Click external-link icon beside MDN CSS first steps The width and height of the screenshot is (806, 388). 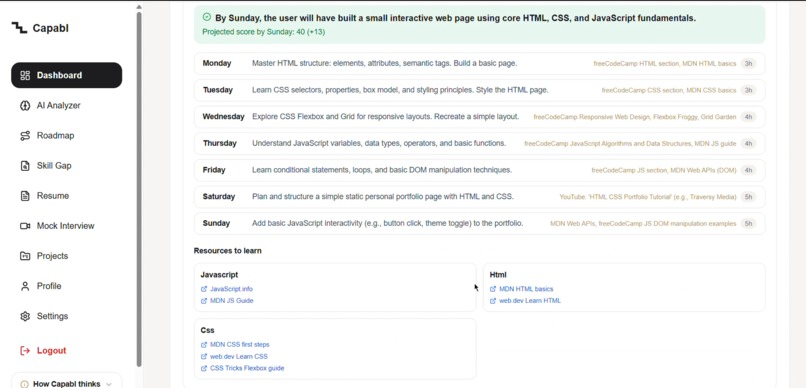click(204, 345)
